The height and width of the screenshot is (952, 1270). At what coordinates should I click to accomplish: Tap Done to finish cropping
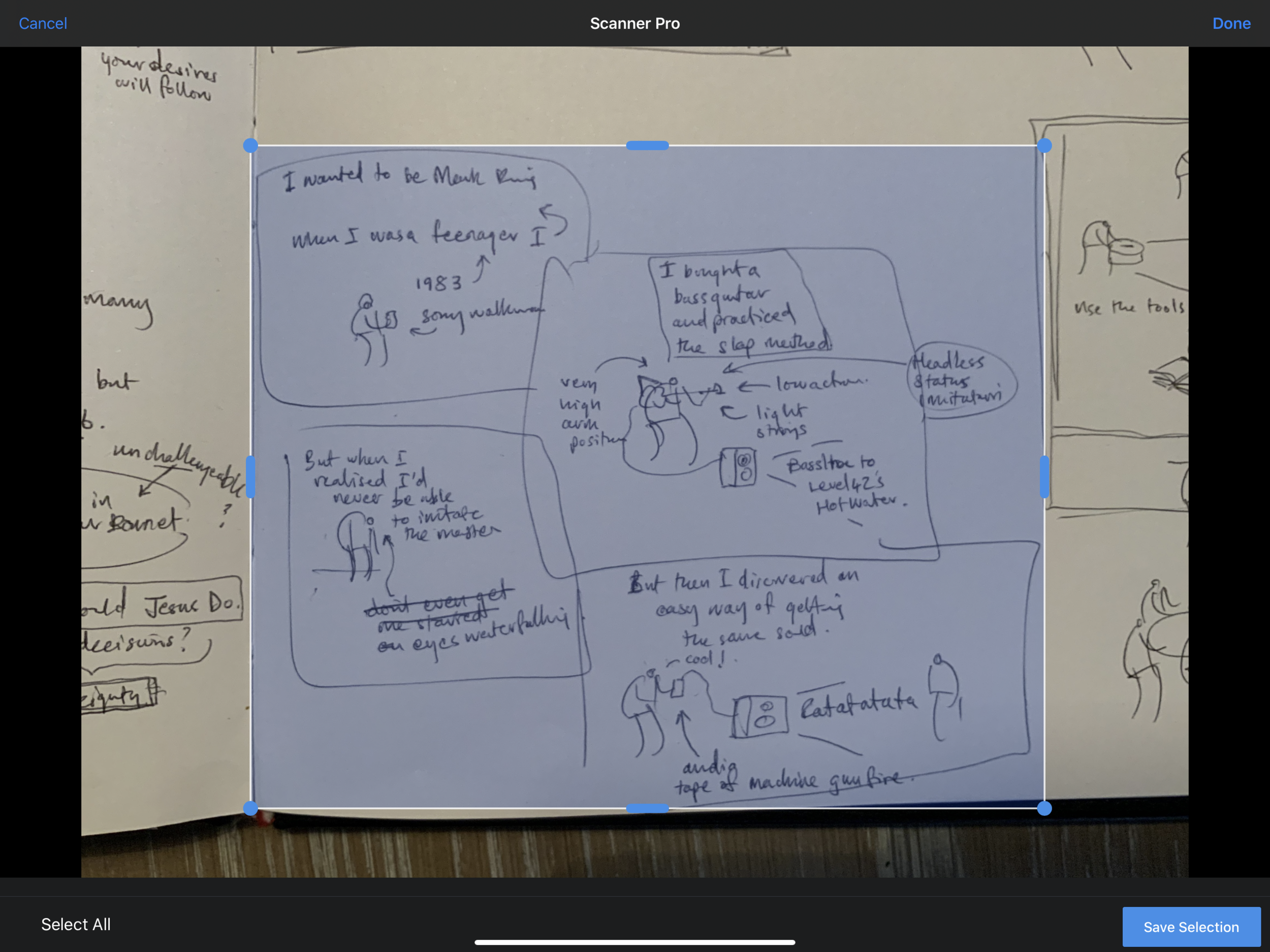[x=1231, y=23]
